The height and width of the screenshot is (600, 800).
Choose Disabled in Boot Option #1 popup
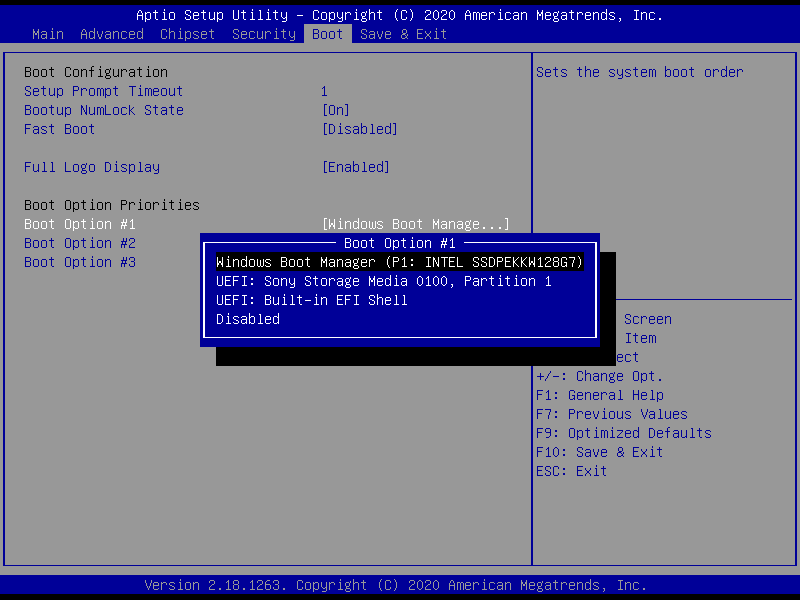[247, 319]
